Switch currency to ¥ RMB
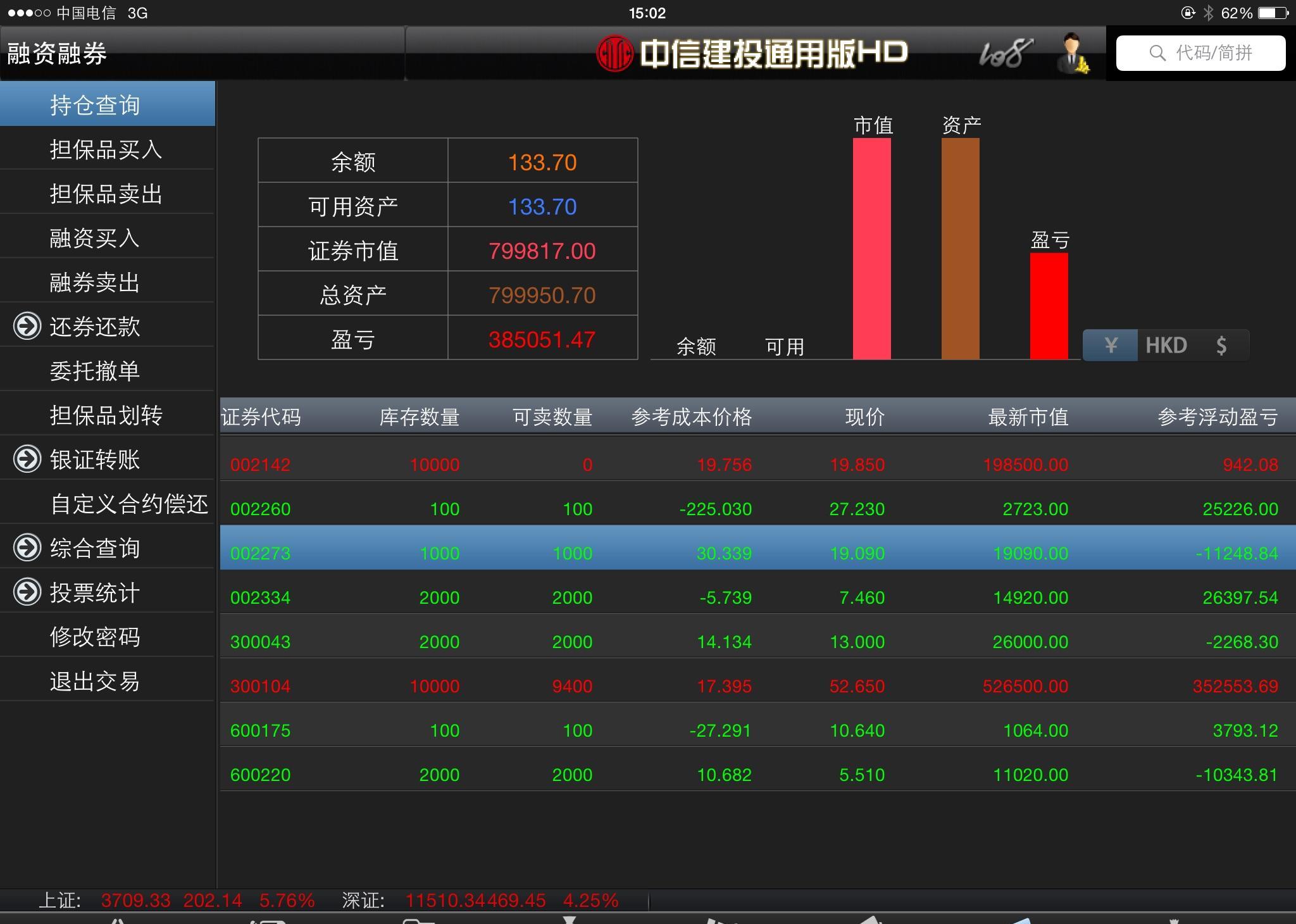1296x924 pixels. tap(1111, 346)
